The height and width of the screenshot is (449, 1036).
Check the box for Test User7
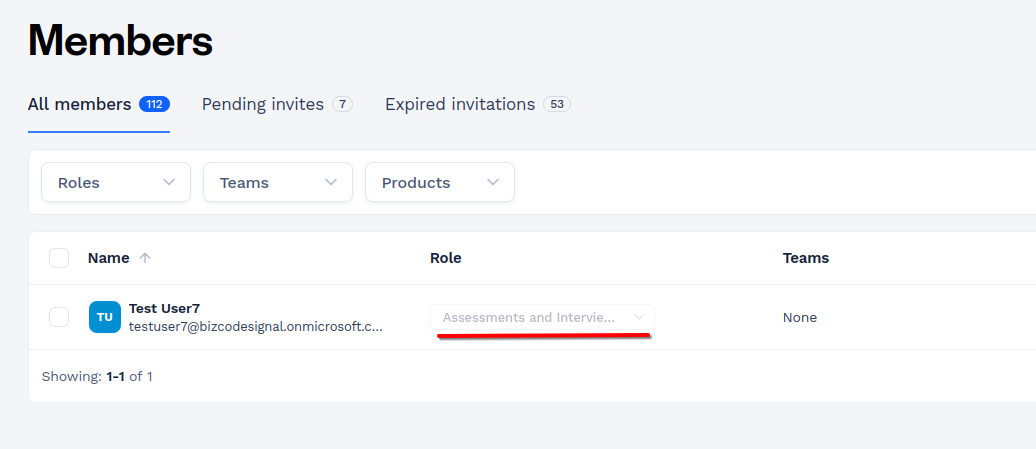point(59,317)
